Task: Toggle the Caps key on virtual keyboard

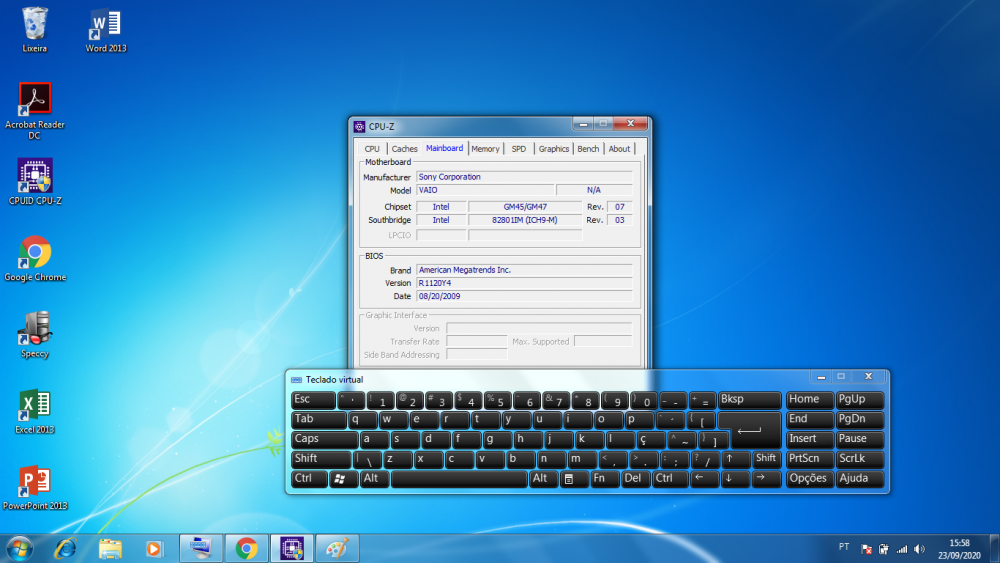Action: 325,439
